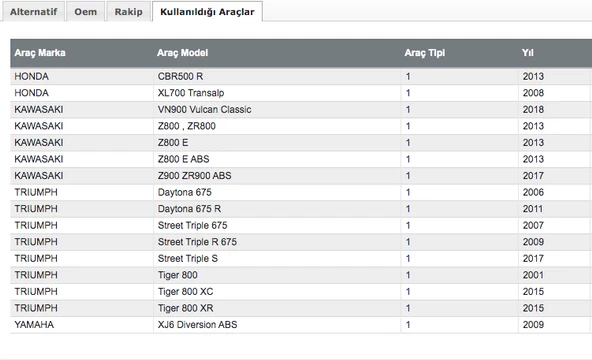Click the Street Triple R 675 entry
The width and height of the screenshot is (592, 360).
pos(197,242)
